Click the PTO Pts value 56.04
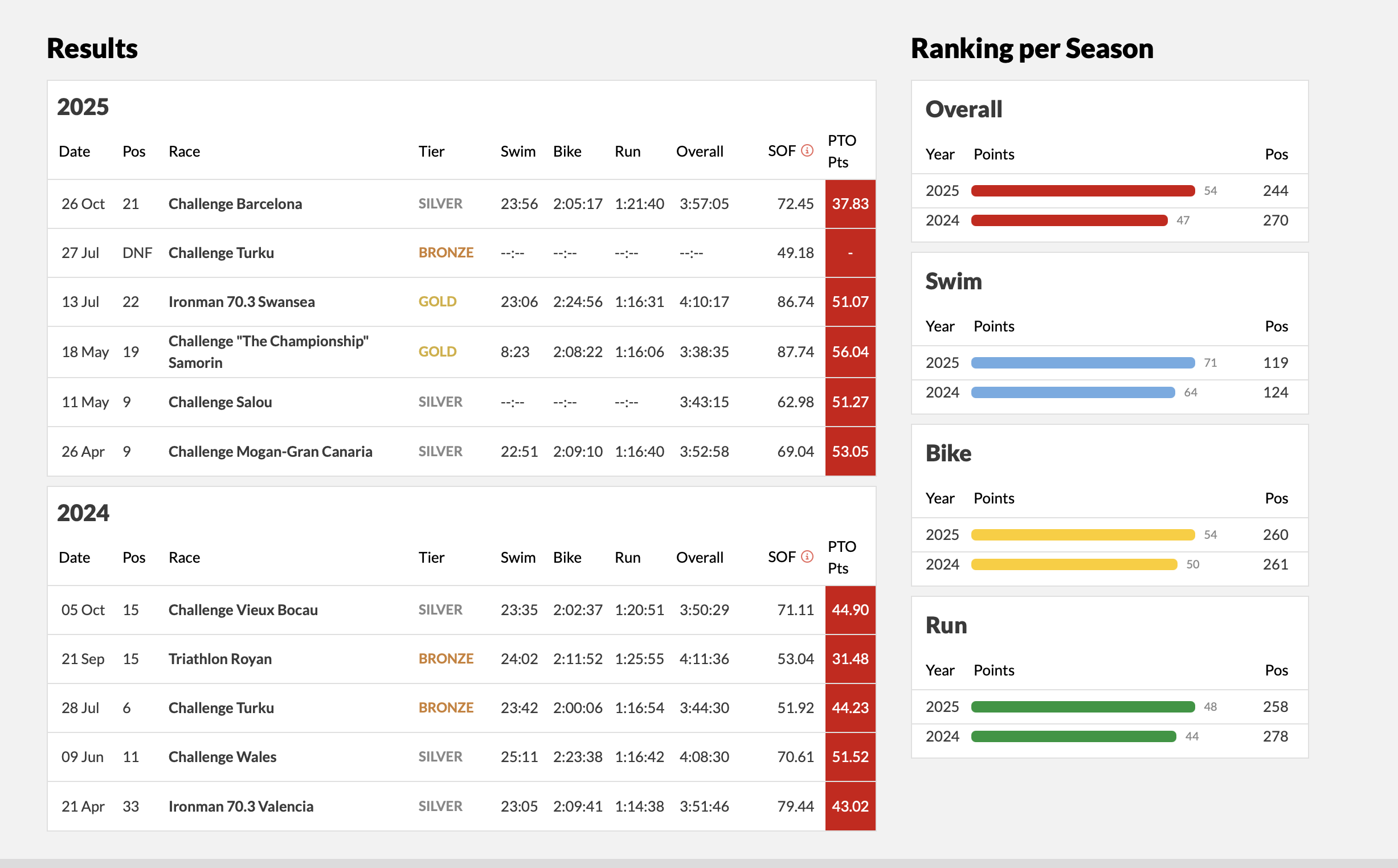The image size is (1398, 868). coord(851,351)
